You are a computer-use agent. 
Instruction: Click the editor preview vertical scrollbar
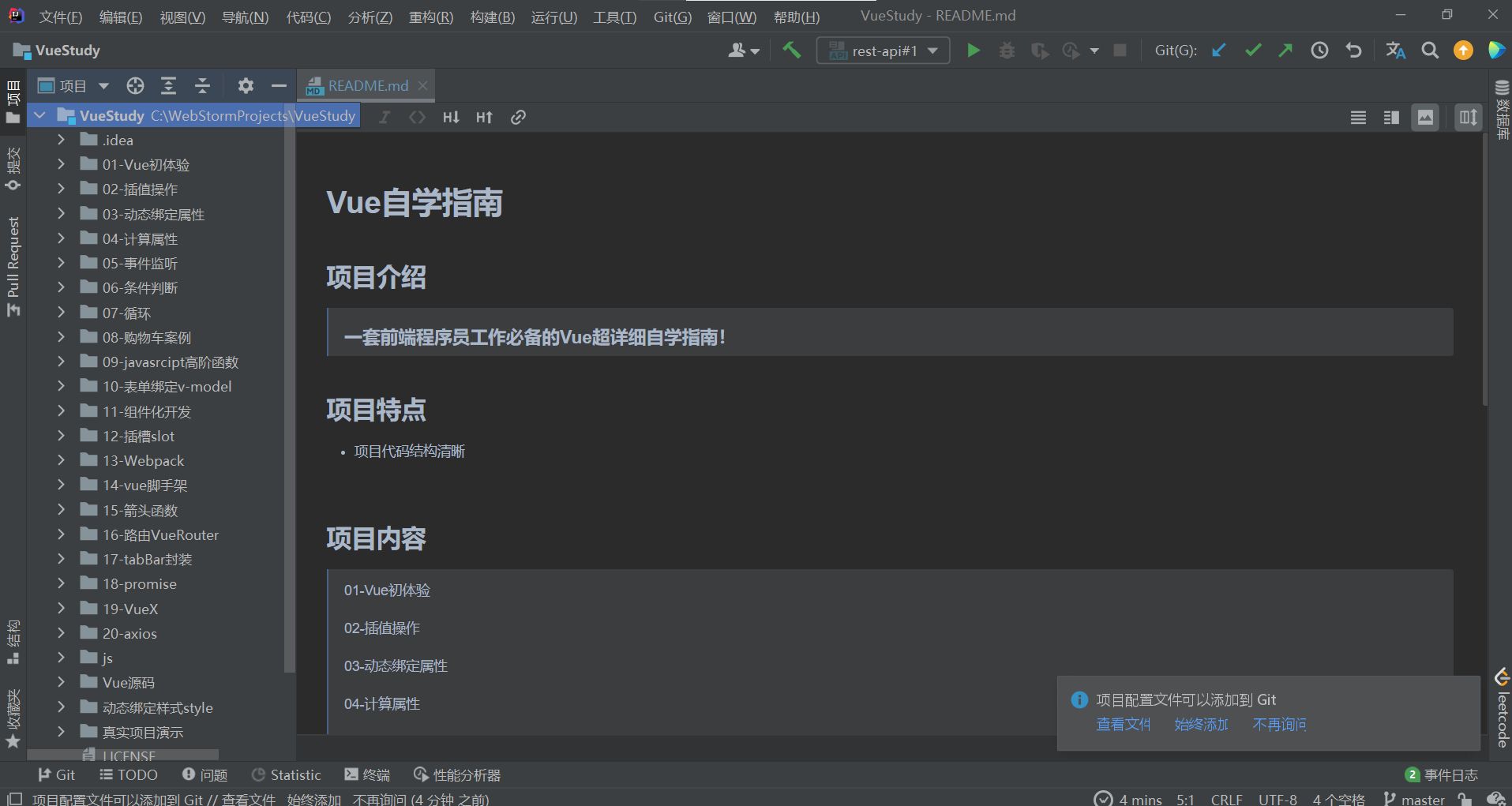point(1486,268)
